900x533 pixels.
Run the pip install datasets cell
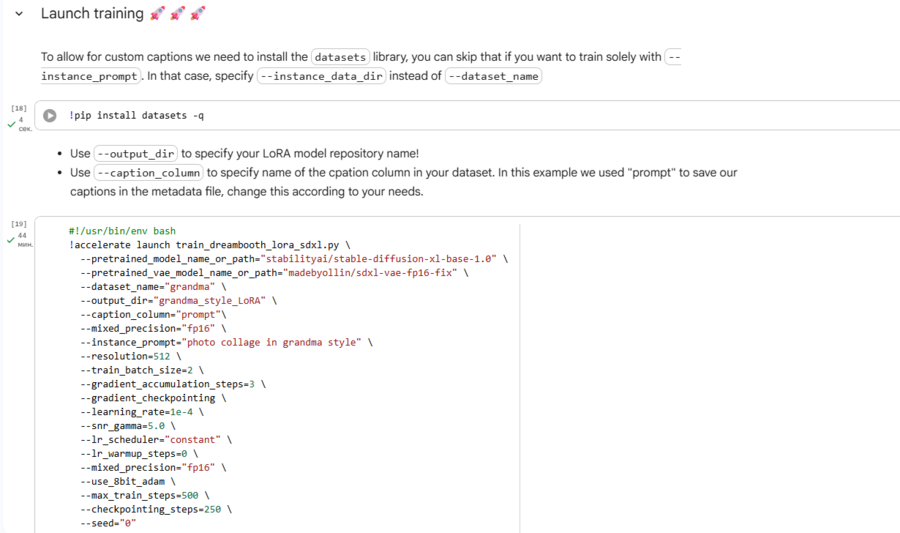(49, 116)
